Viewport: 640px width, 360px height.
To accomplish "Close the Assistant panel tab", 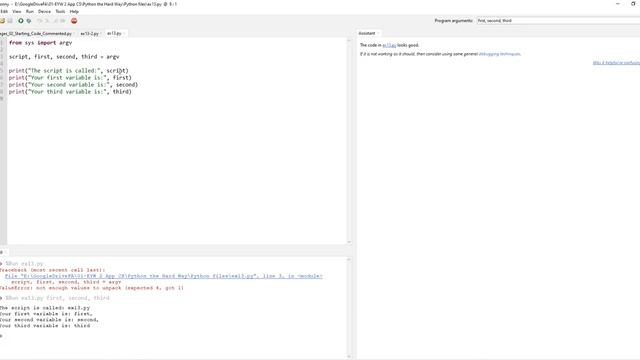I will click(378, 33).
